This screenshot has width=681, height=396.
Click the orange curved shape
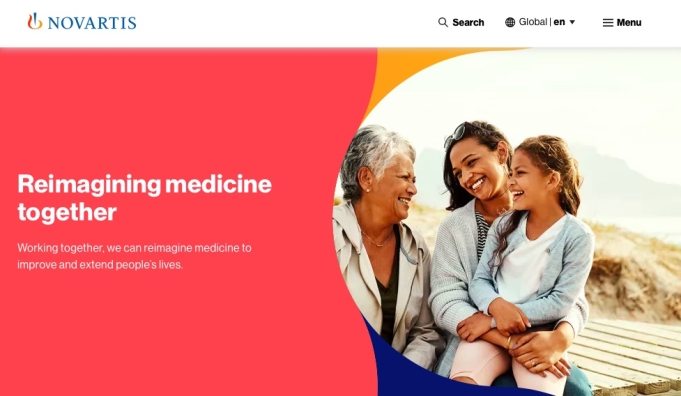[404, 69]
